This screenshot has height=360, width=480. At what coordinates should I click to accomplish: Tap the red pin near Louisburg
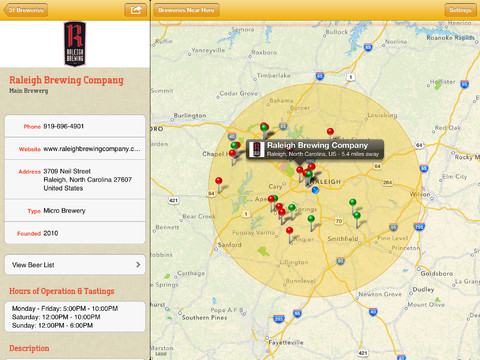(x=330, y=131)
